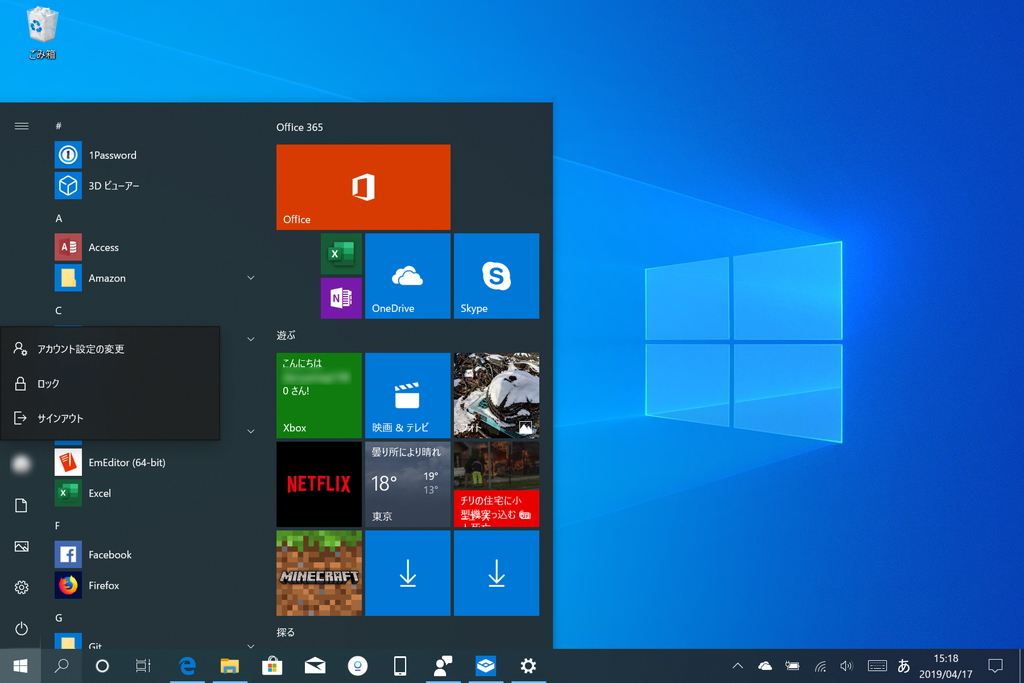Open Pictures from Start sidebar
The height and width of the screenshot is (683, 1024).
click(x=22, y=547)
